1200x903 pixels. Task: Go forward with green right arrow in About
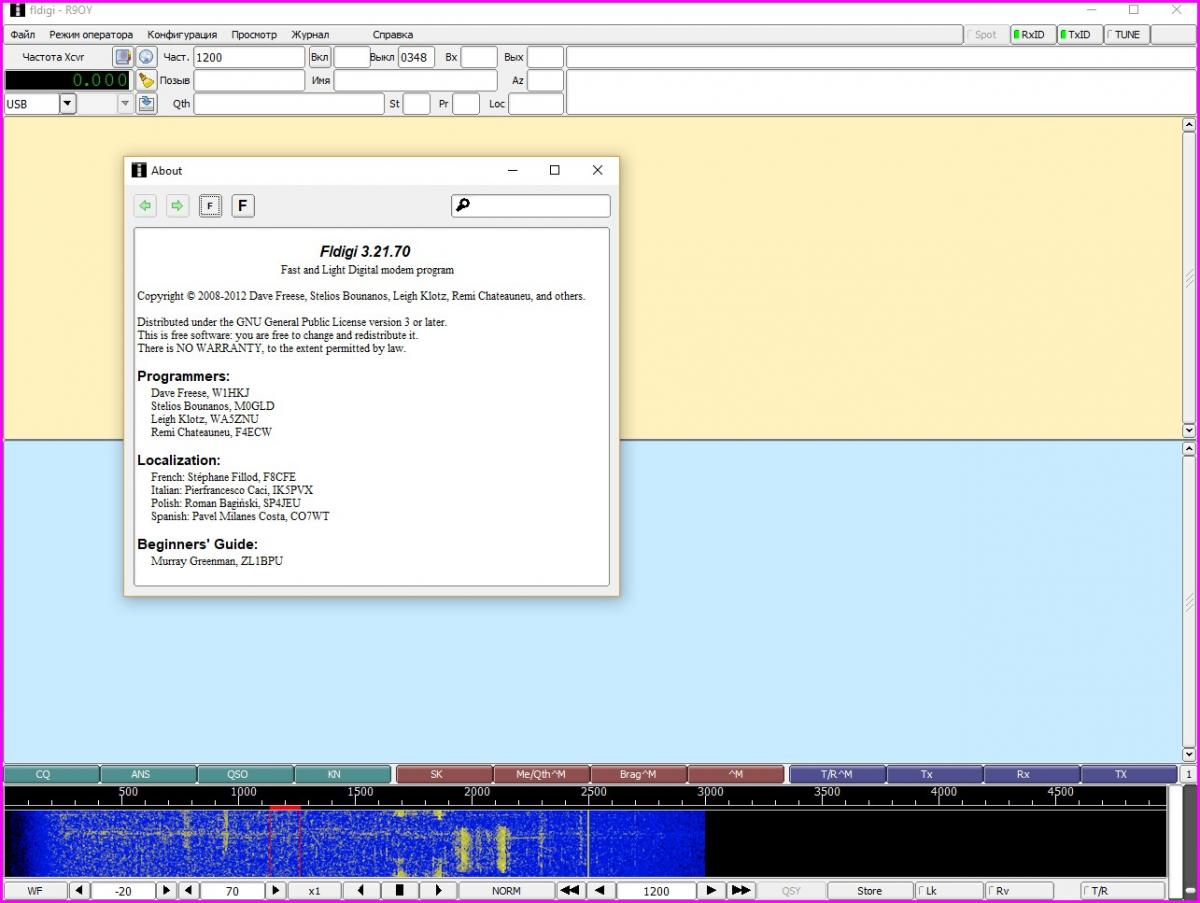pyautogui.click(x=177, y=206)
